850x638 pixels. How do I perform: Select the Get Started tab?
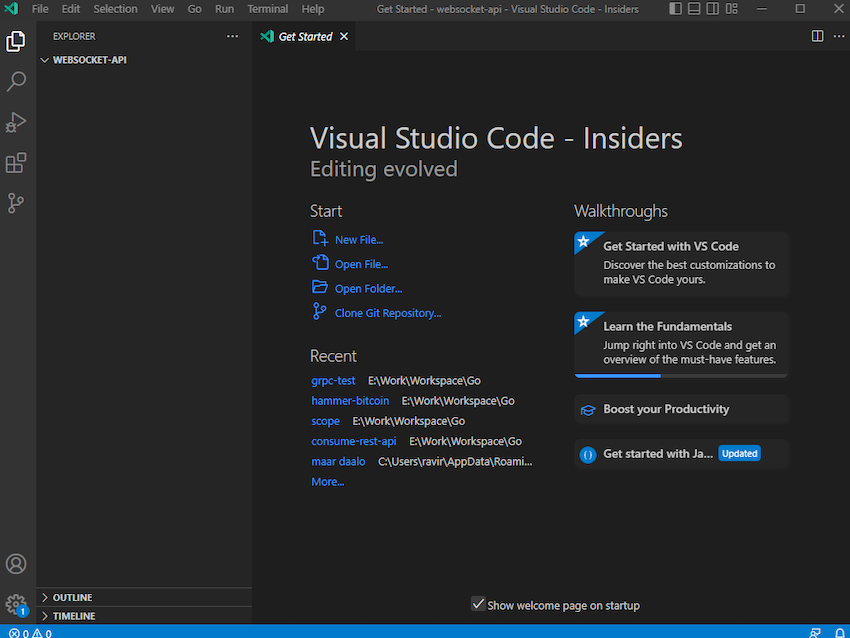point(304,36)
